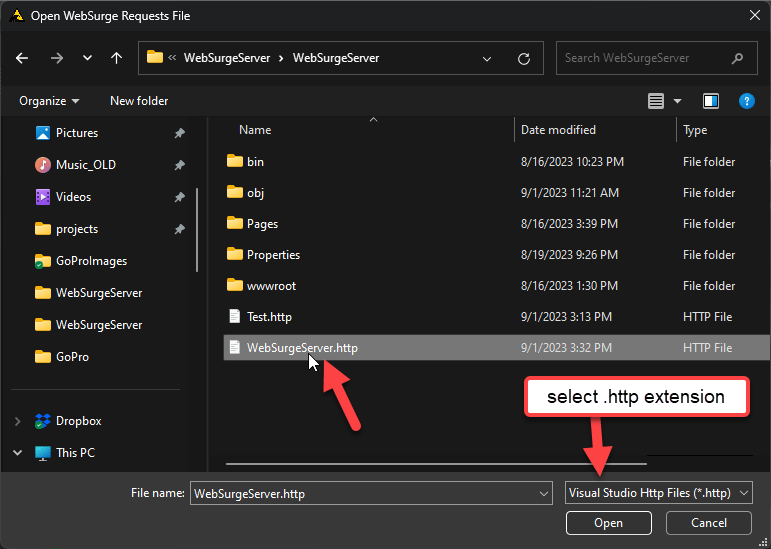Open address bar previous locations dropdown

487,58
